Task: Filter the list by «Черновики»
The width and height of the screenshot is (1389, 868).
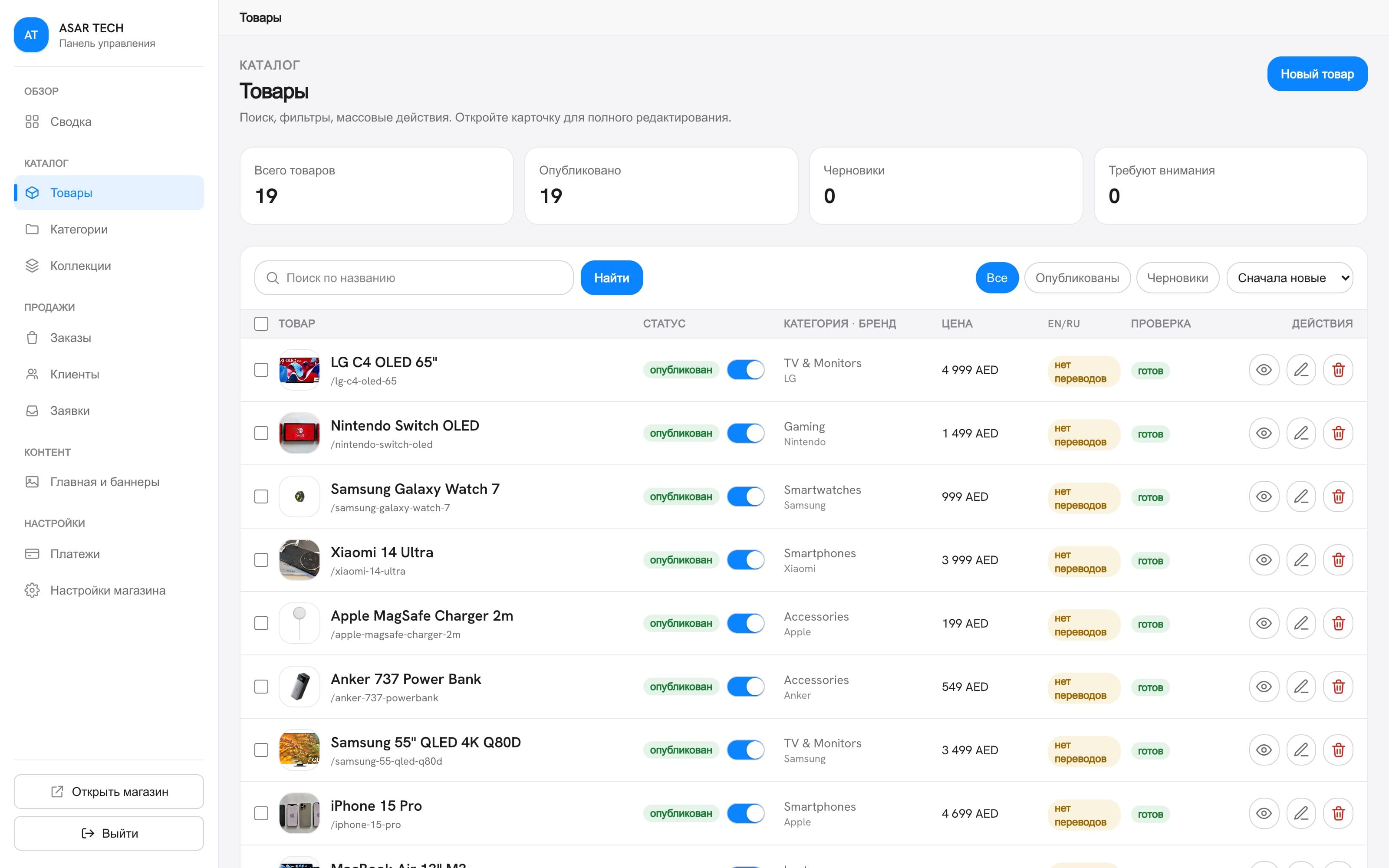Action: pos(1178,278)
